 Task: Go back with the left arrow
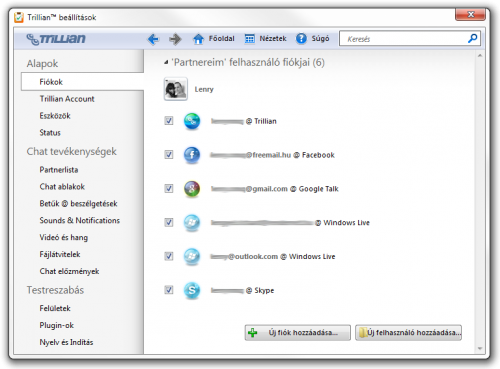pos(153,39)
